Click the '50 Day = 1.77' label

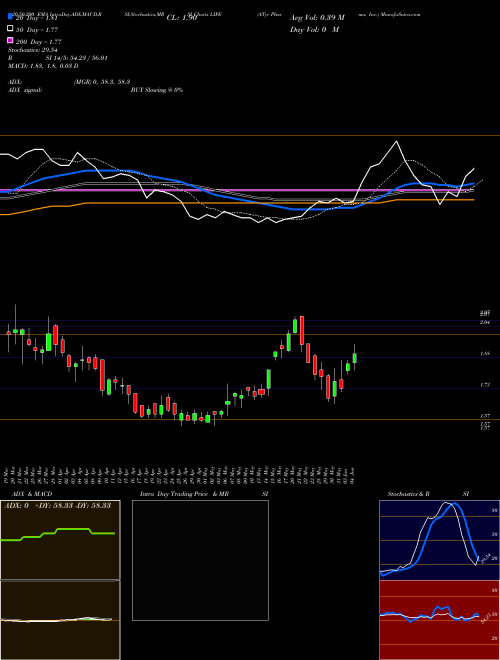(37, 30)
